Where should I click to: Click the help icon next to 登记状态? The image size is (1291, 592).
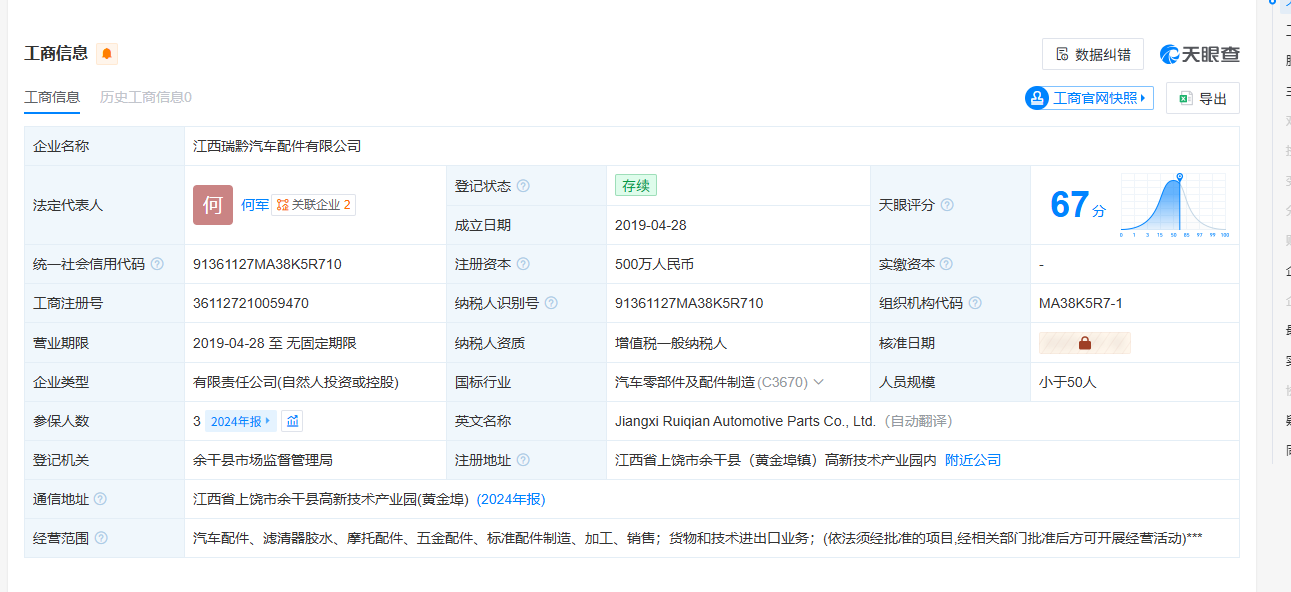click(x=523, y=186)
